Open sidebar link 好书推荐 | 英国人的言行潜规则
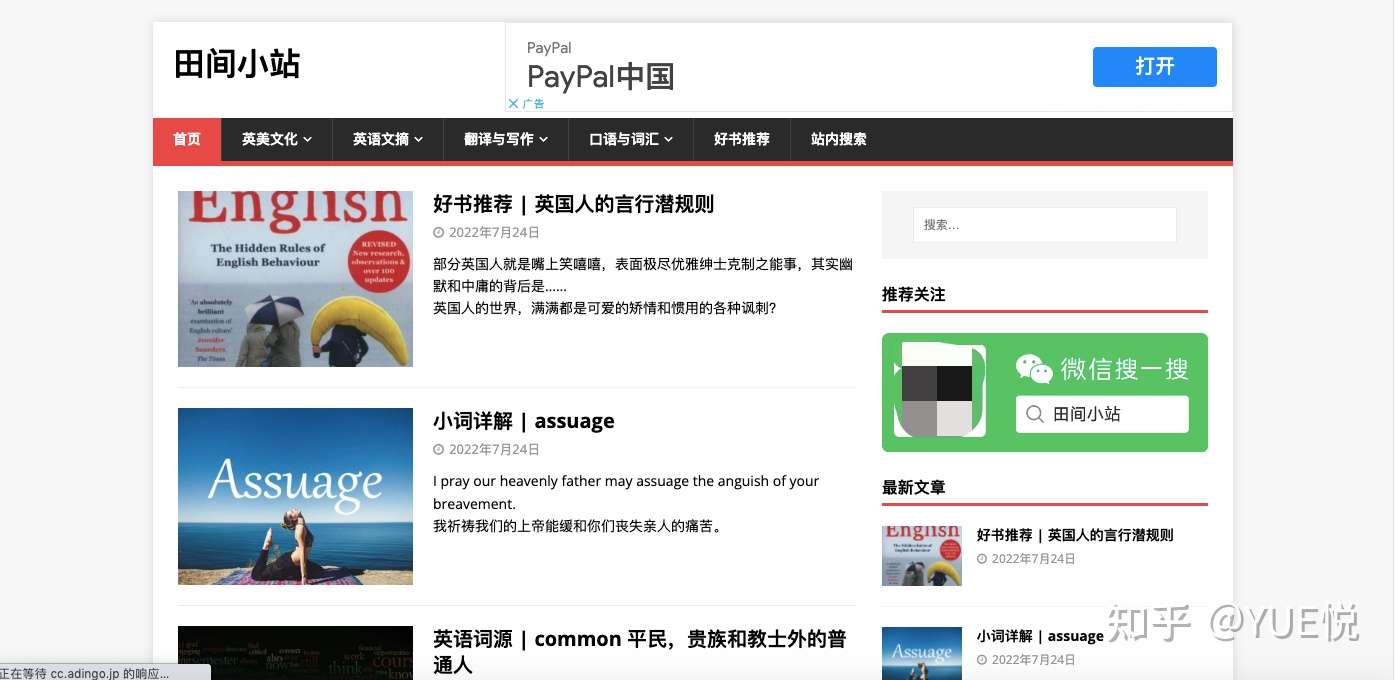The image size is (1395, 680). pyautogui.click(x=1075, y=535)
